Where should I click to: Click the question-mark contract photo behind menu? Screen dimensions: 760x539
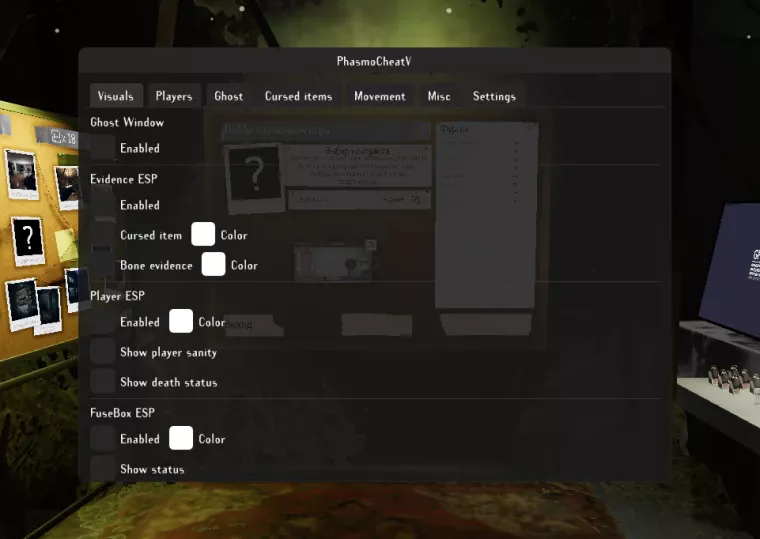coord(254,177)
